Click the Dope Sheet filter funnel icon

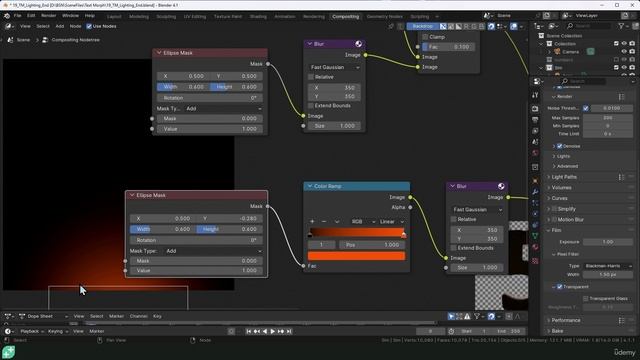tap(476, 316)
